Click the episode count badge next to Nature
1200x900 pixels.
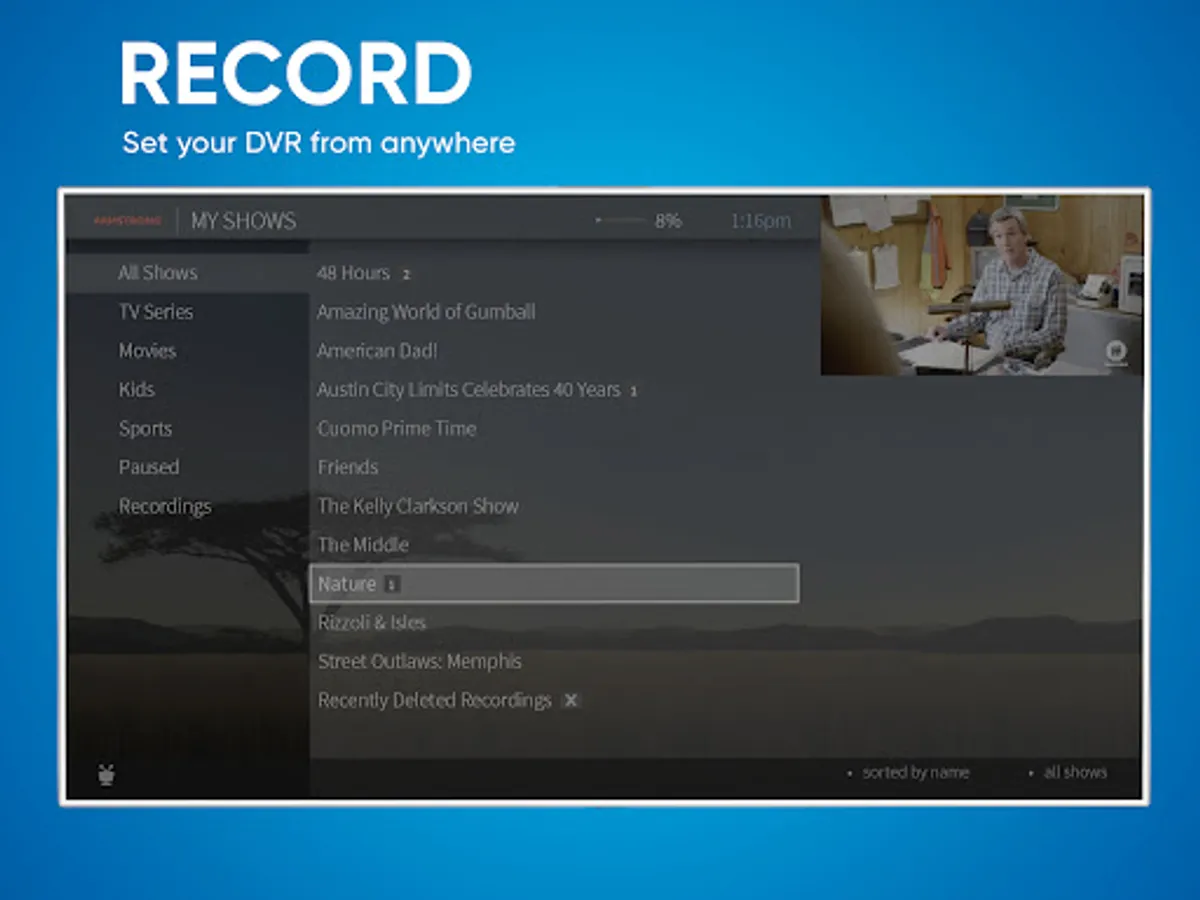coord(392,584)
